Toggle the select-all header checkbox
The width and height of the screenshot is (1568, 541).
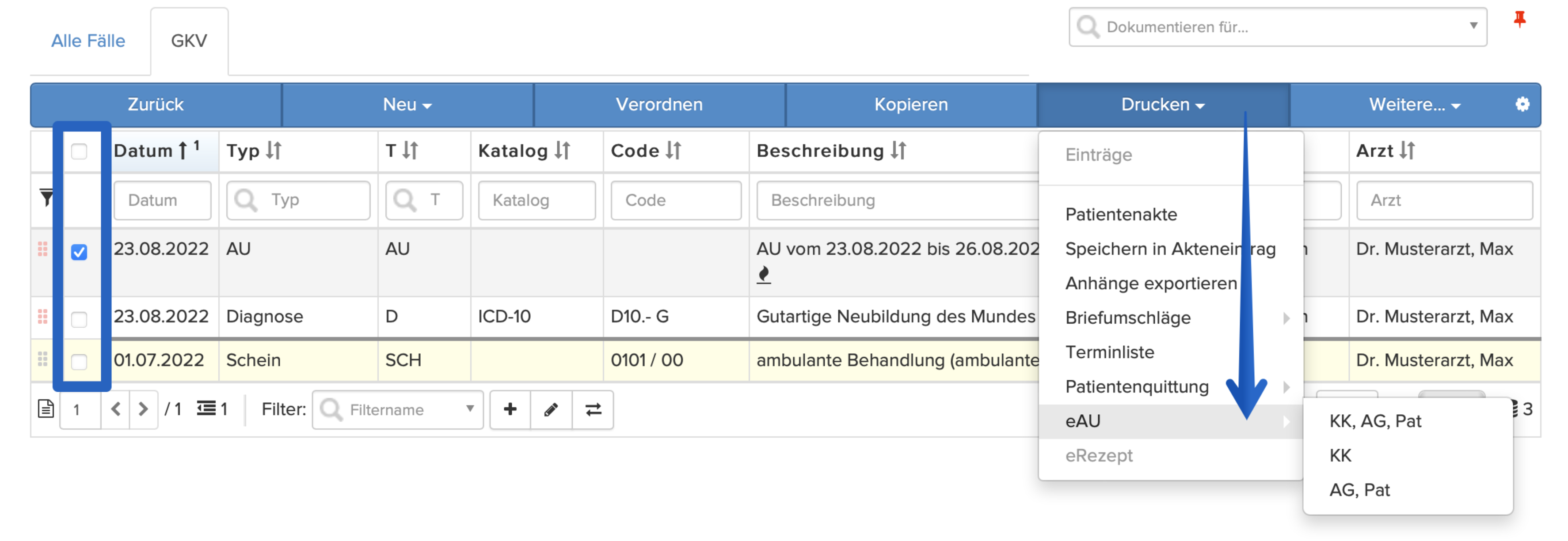pyautogui.click(x=79, y=151)
